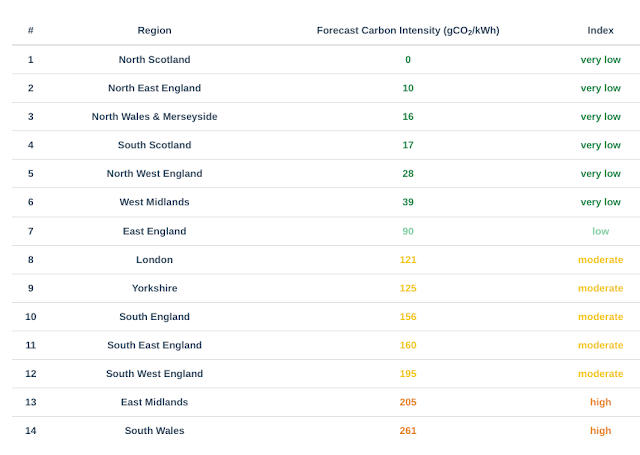
Task: Click the very low index for North Scotland
Action: point(600,60)
